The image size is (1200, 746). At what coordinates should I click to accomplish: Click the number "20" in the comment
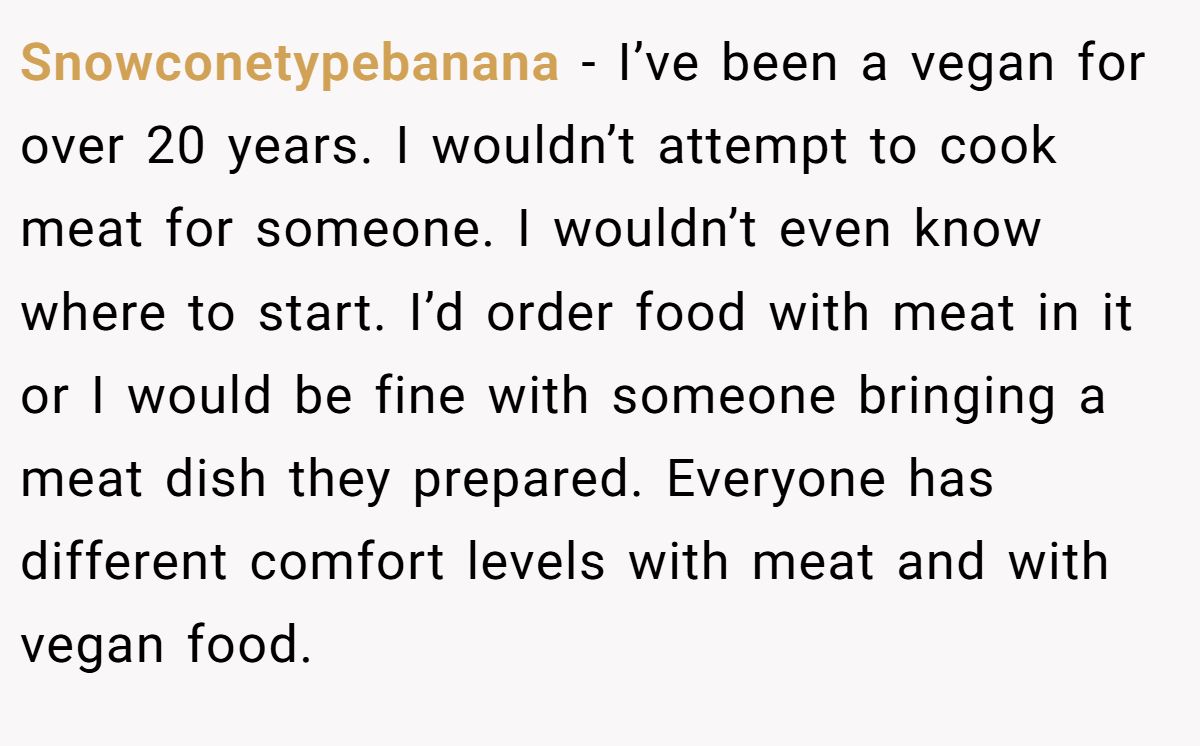pyautogui.click(x=176, y=148)
